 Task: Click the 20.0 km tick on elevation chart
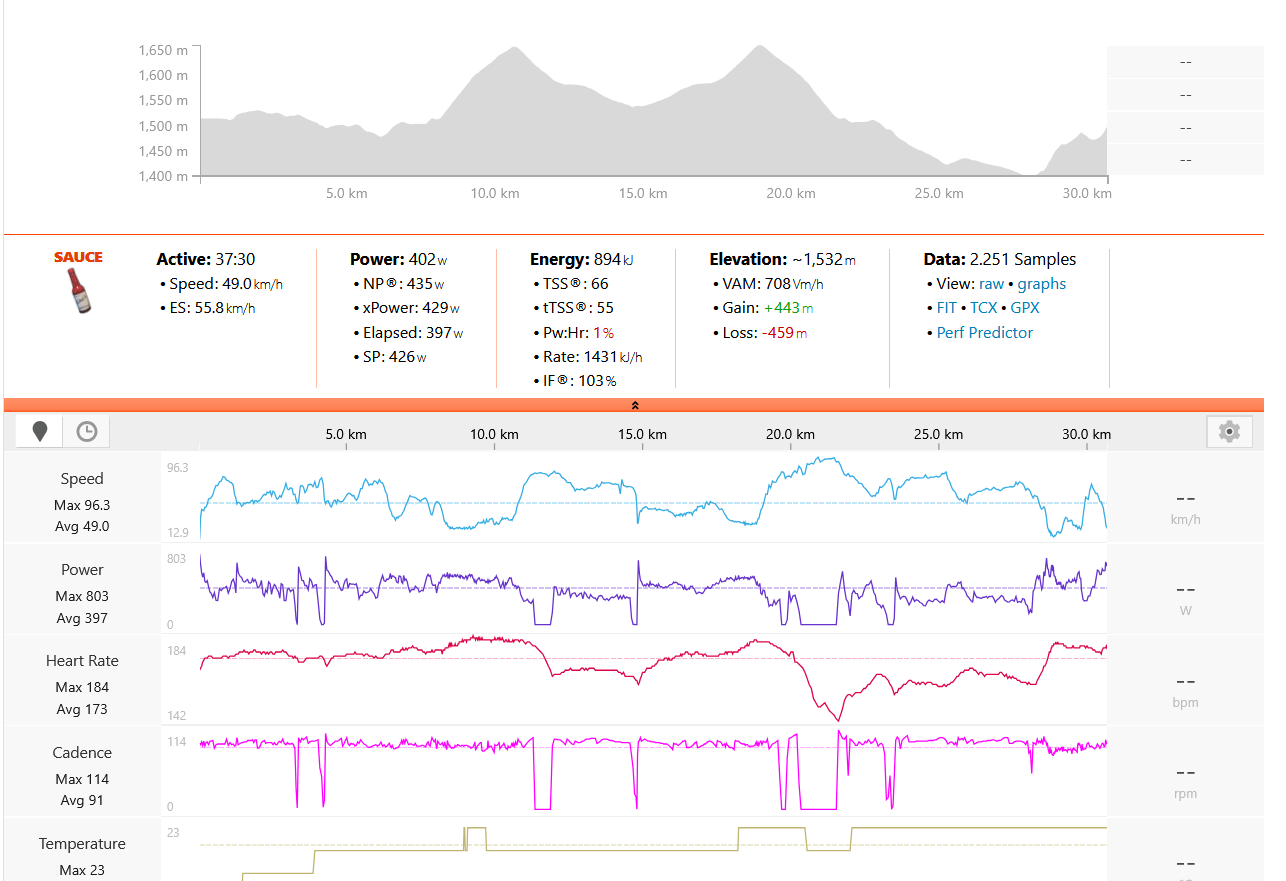coord(791,193)
